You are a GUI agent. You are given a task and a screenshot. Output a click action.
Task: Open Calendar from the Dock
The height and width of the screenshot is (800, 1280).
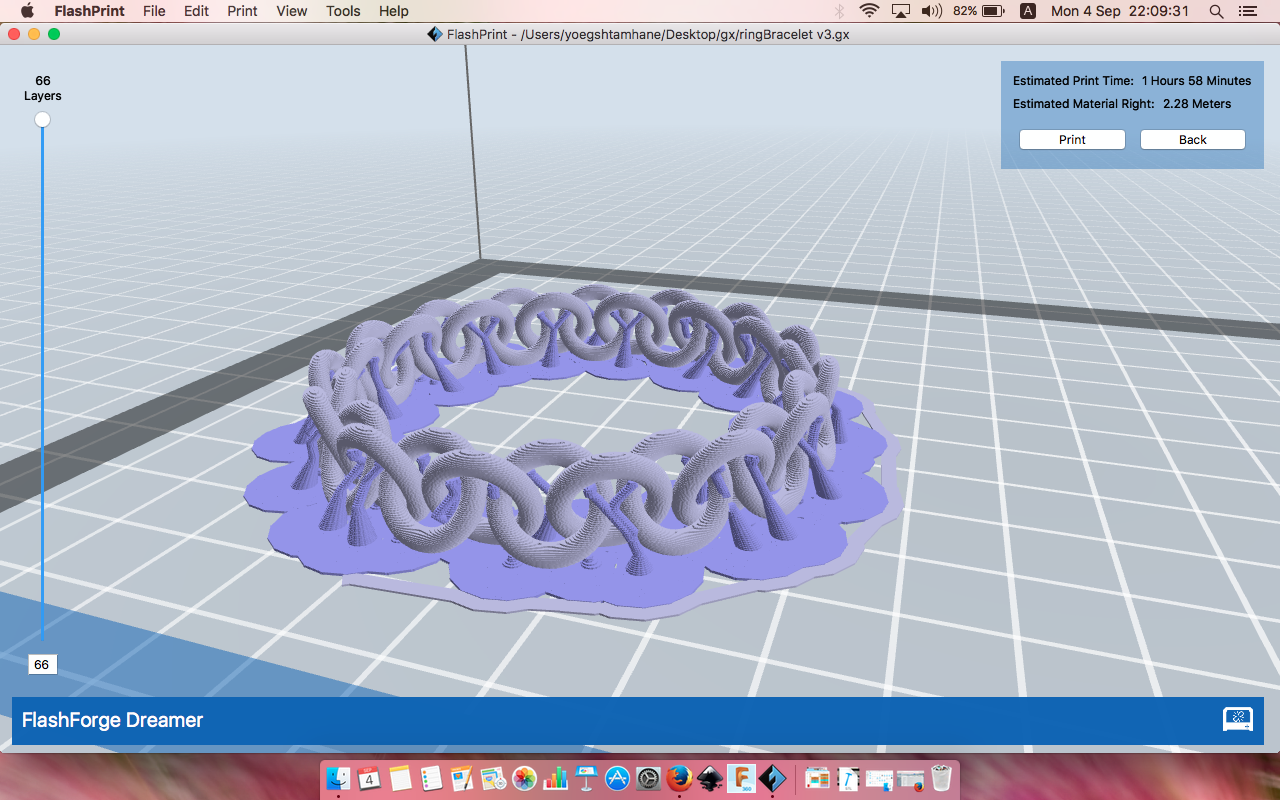pyautogui.click(x=370, y=777)
